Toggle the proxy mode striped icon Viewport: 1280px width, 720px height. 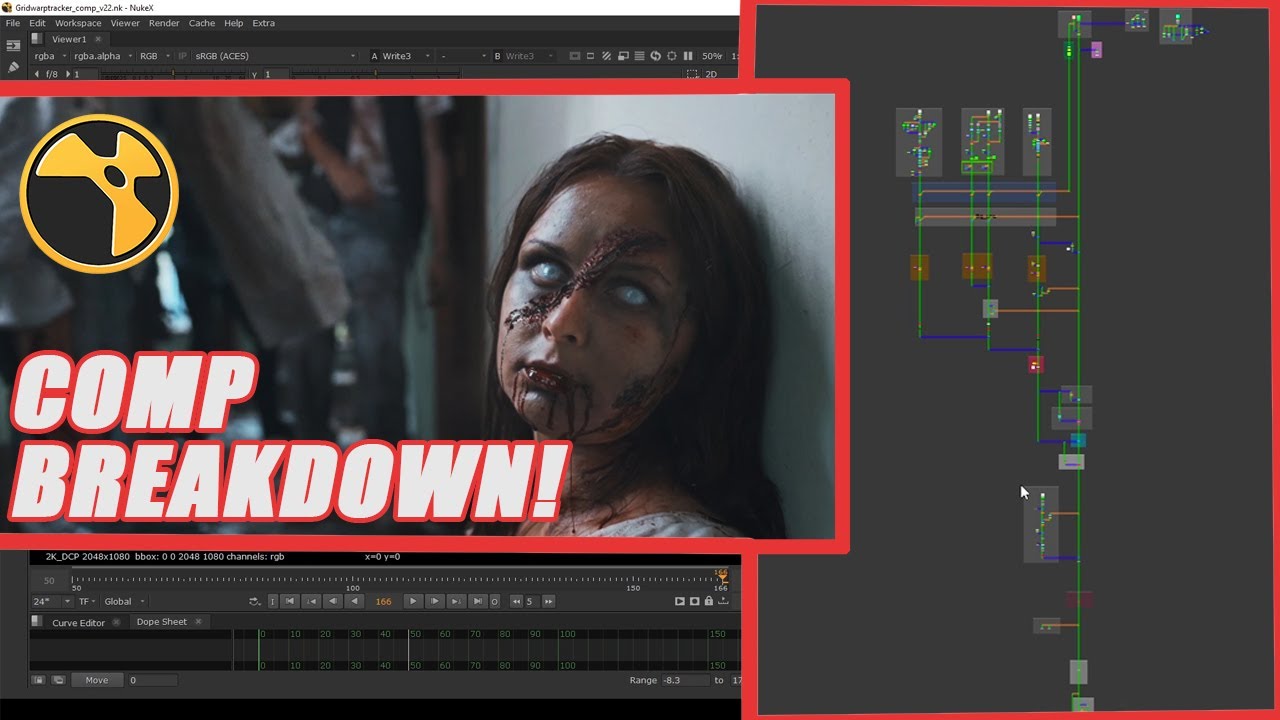[x=606, y=56]
